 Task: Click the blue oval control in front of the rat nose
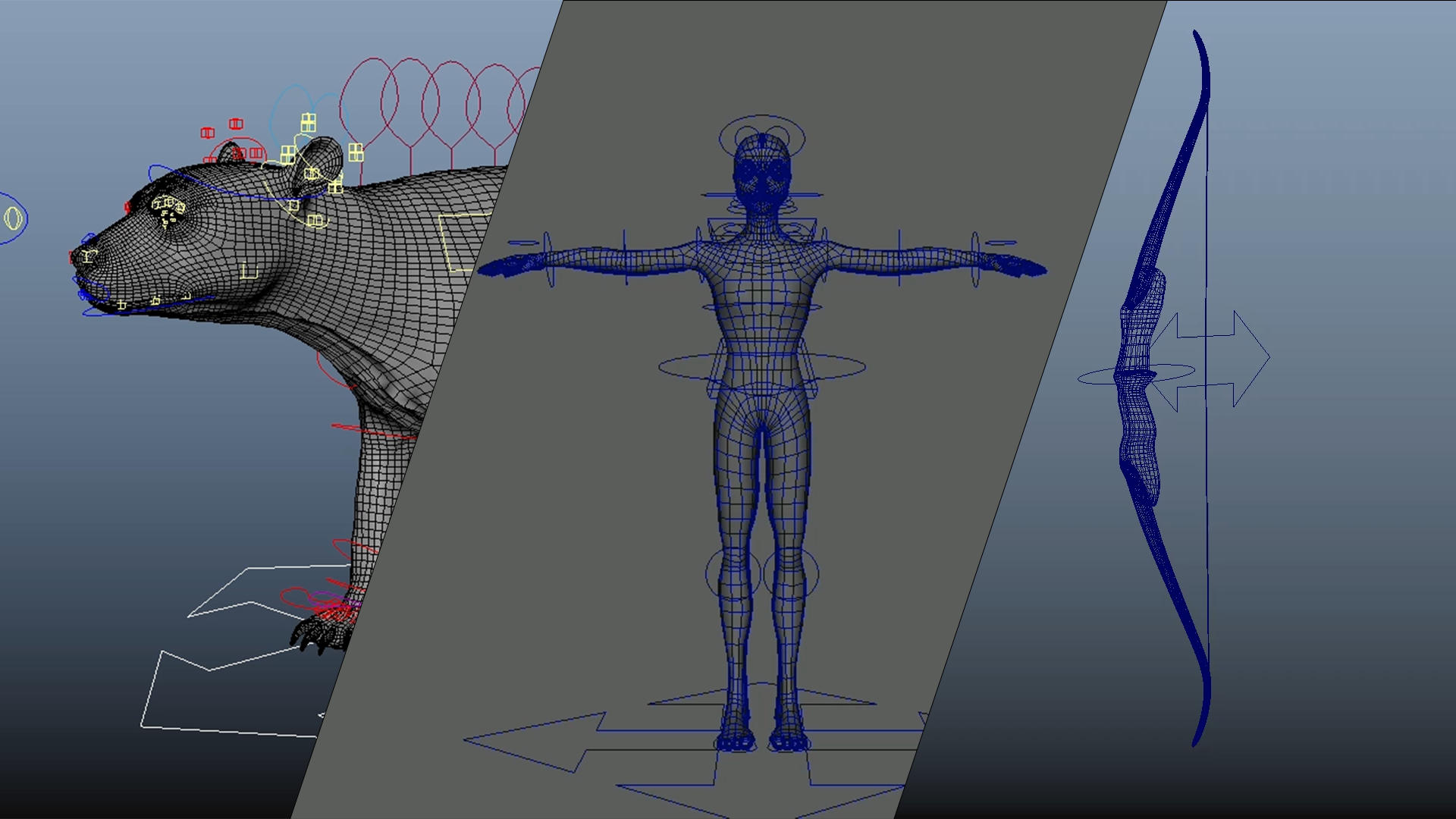(x=14, y=218)
